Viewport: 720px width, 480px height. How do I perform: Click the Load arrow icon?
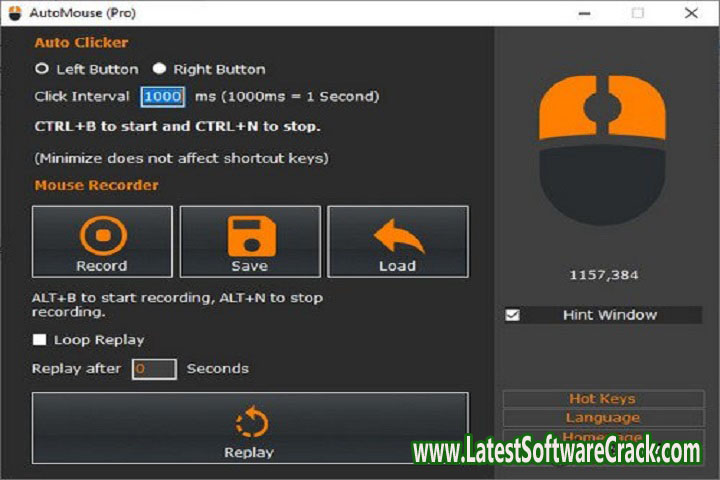coord(397,236)
